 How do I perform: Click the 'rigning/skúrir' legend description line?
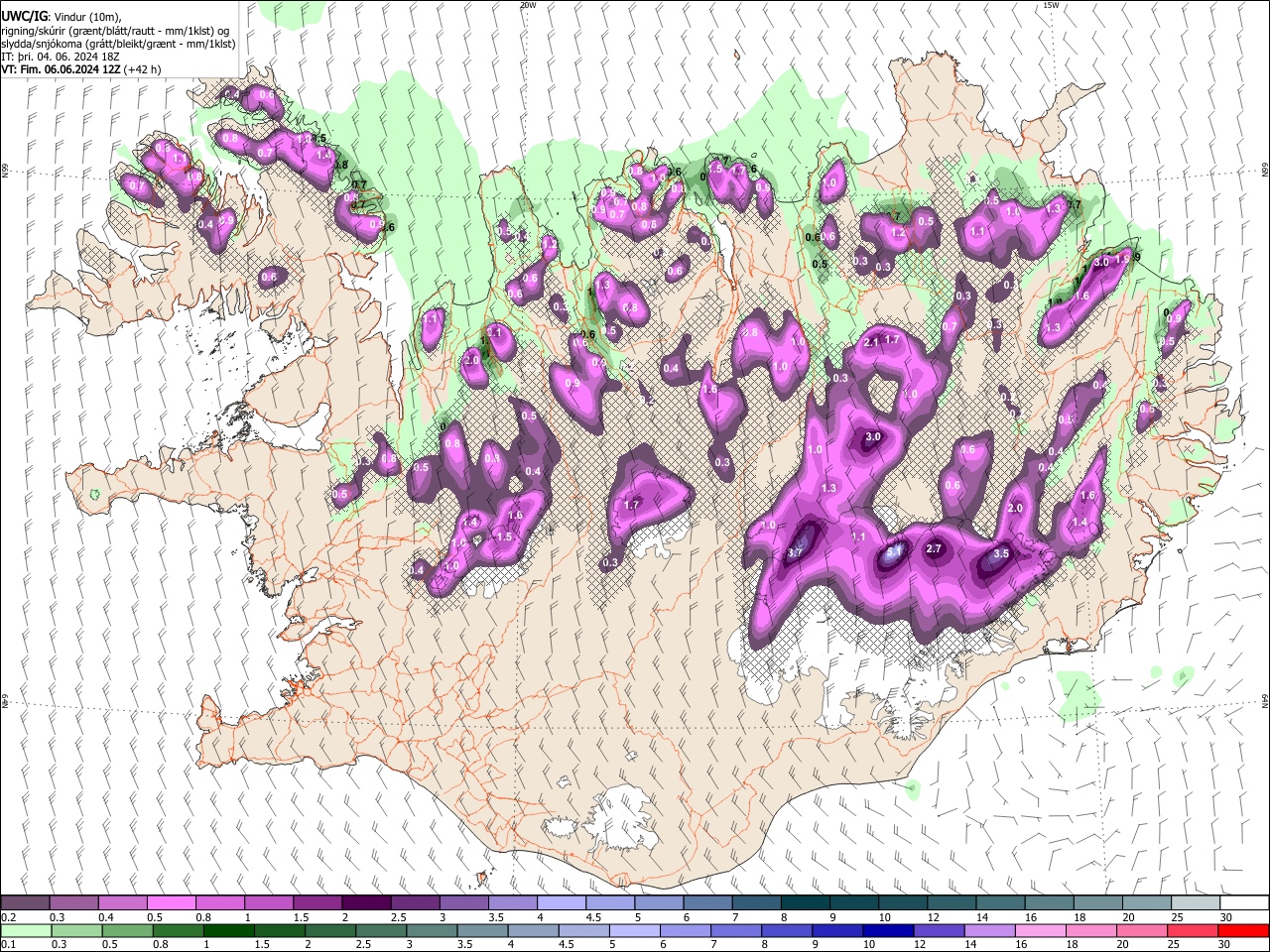116,31
